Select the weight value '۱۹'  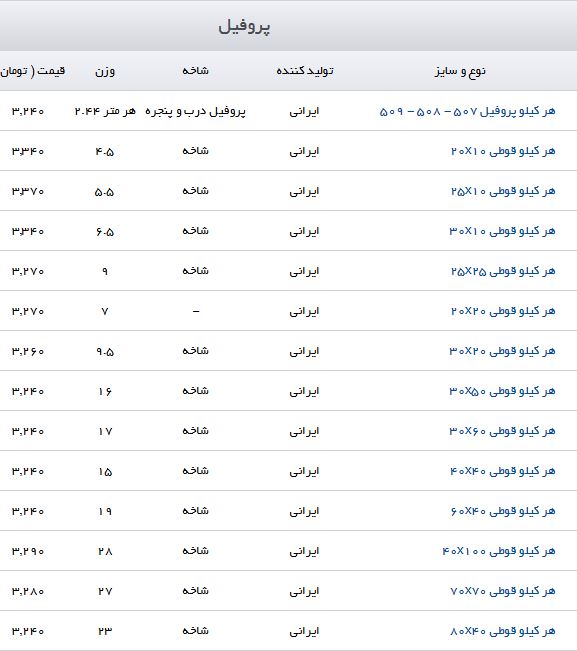click(105, 512)
